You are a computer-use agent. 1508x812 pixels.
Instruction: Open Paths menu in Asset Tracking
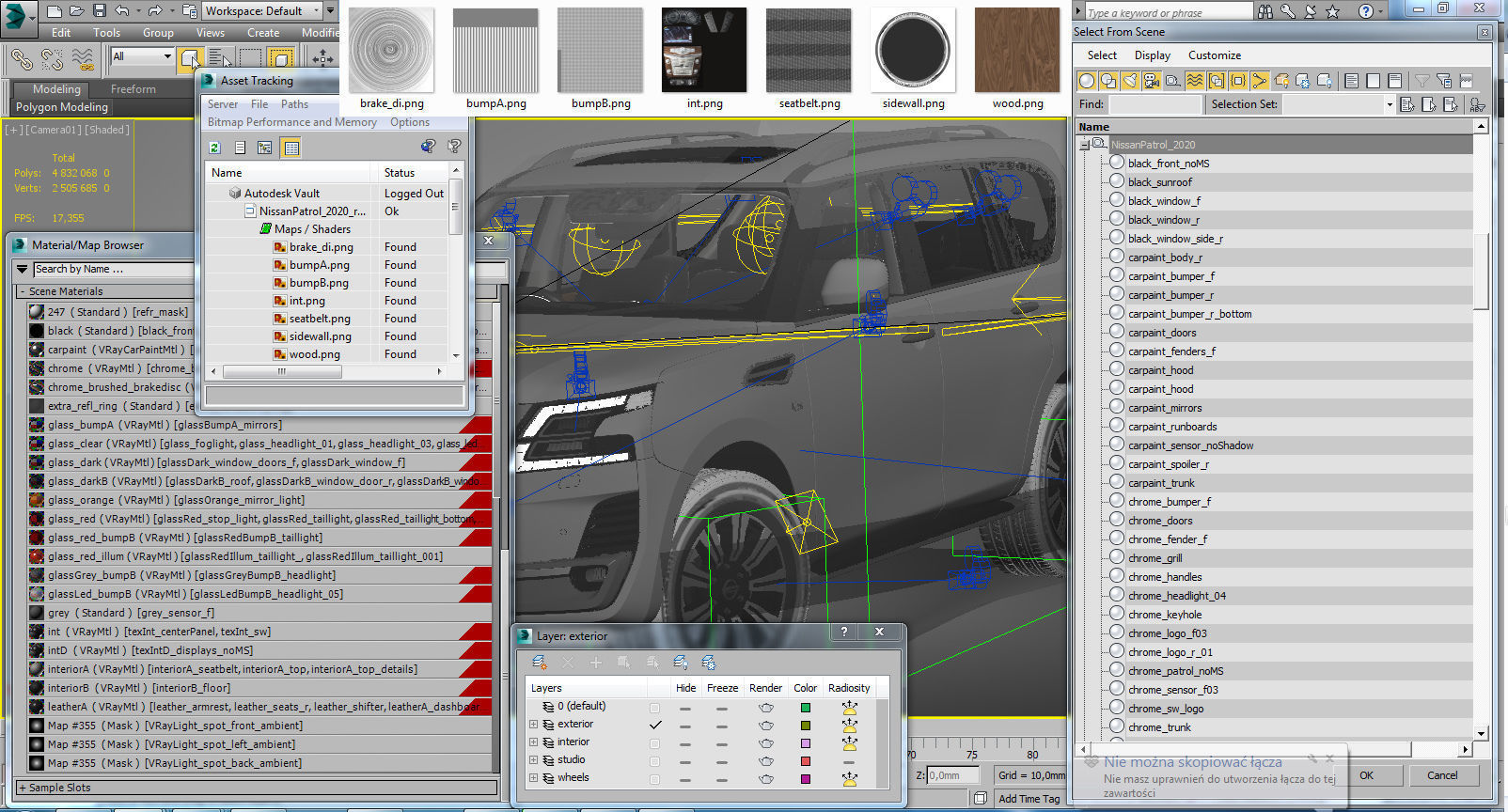294,104
